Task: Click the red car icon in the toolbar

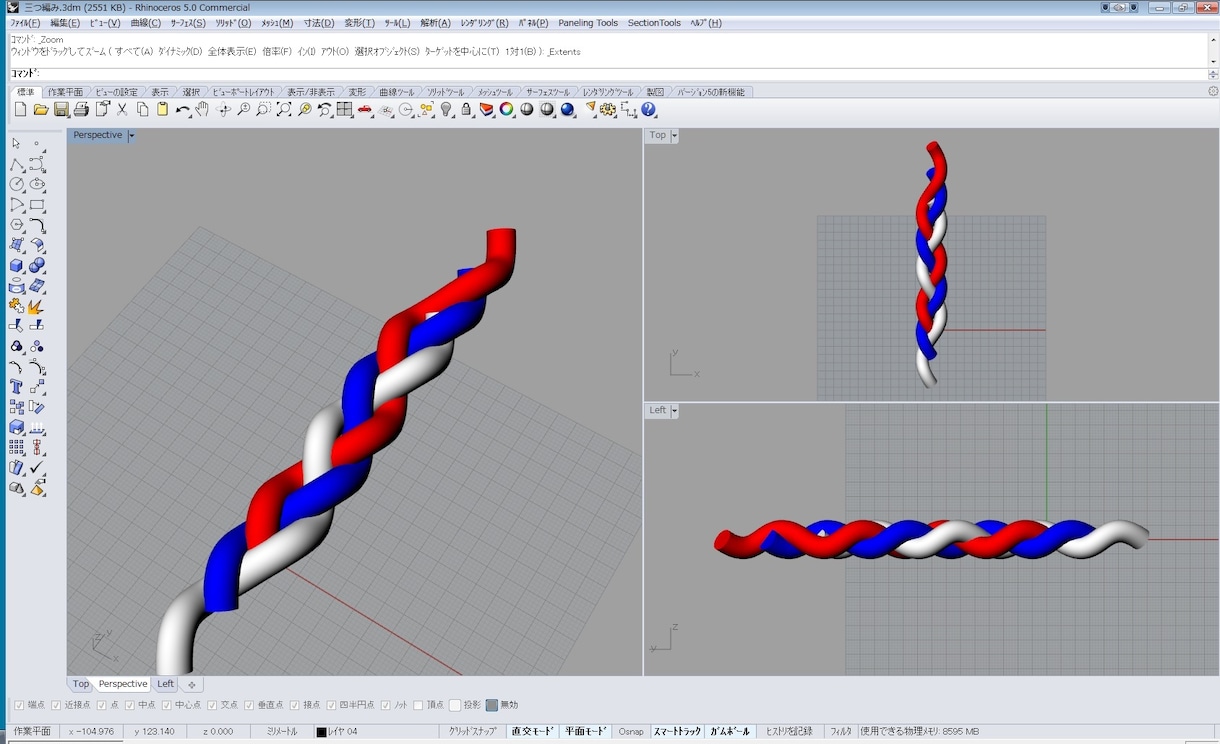Action: tap(365, 110)
